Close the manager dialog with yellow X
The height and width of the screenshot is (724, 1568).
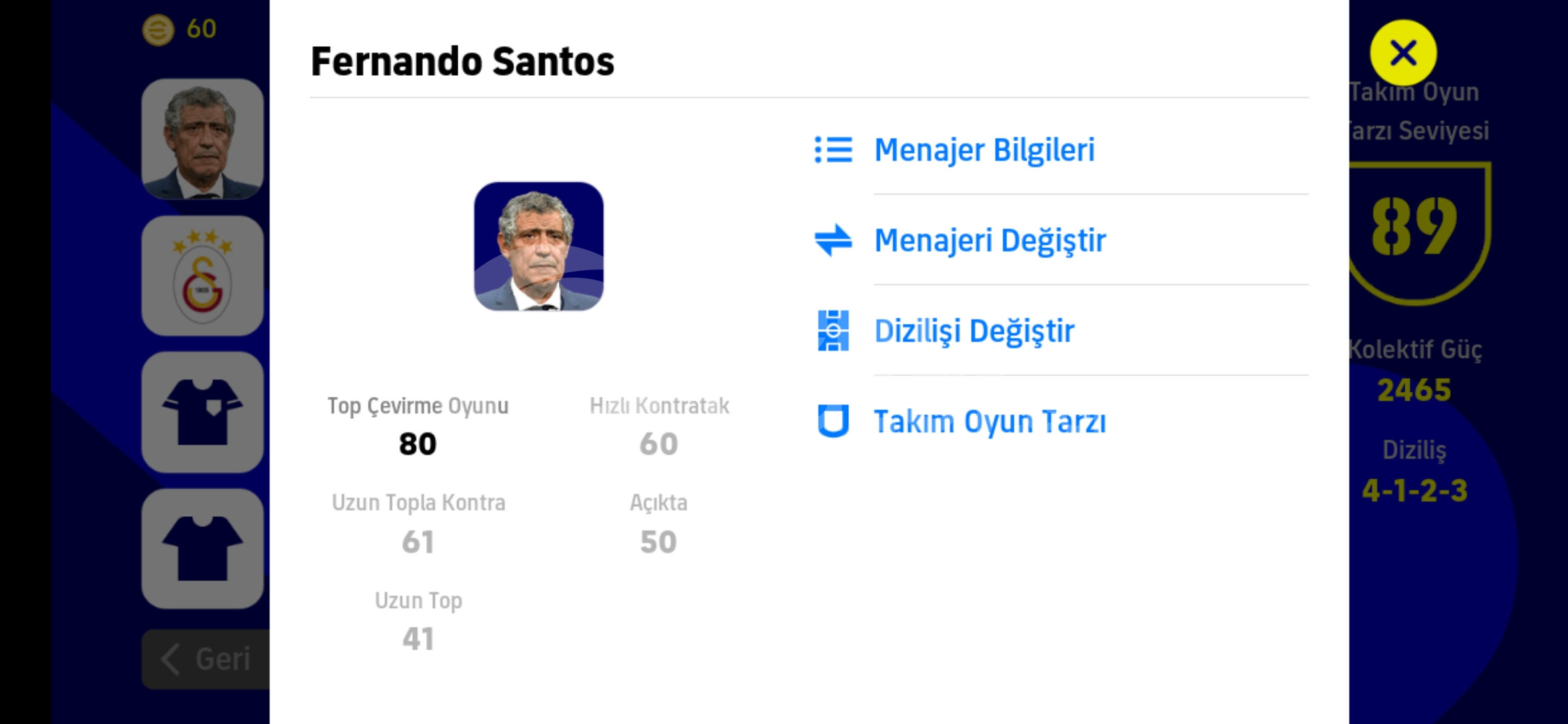(x=1403, y=52)
